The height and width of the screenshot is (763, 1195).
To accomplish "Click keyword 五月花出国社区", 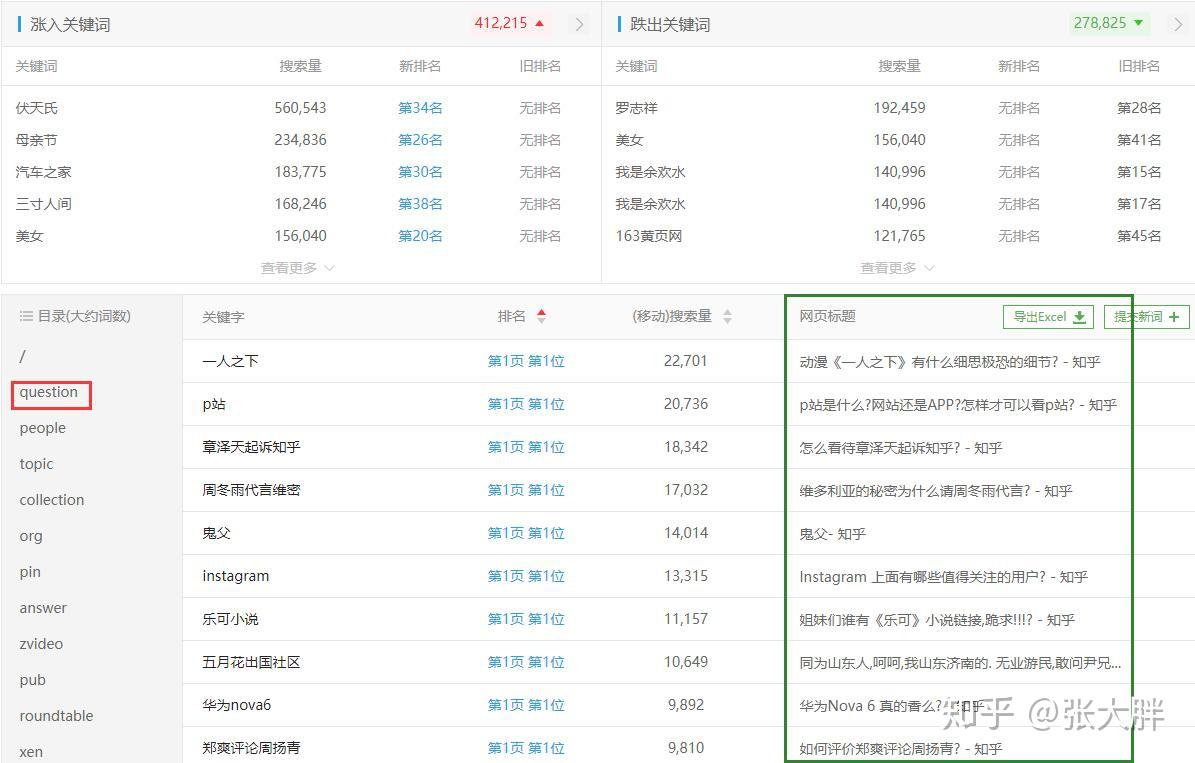I will [251, 662].
